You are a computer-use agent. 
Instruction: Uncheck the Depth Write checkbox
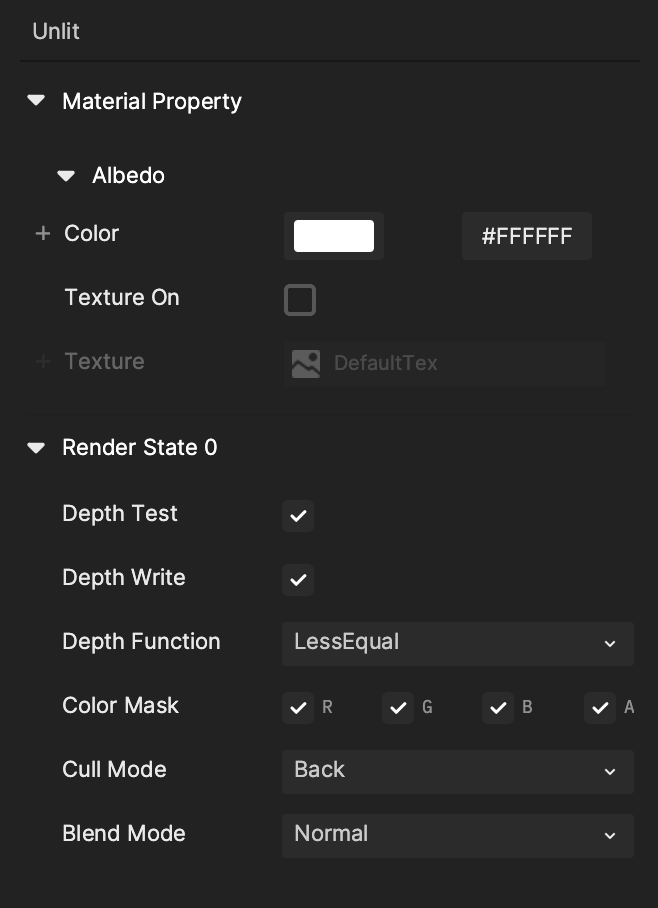point(298,580)
